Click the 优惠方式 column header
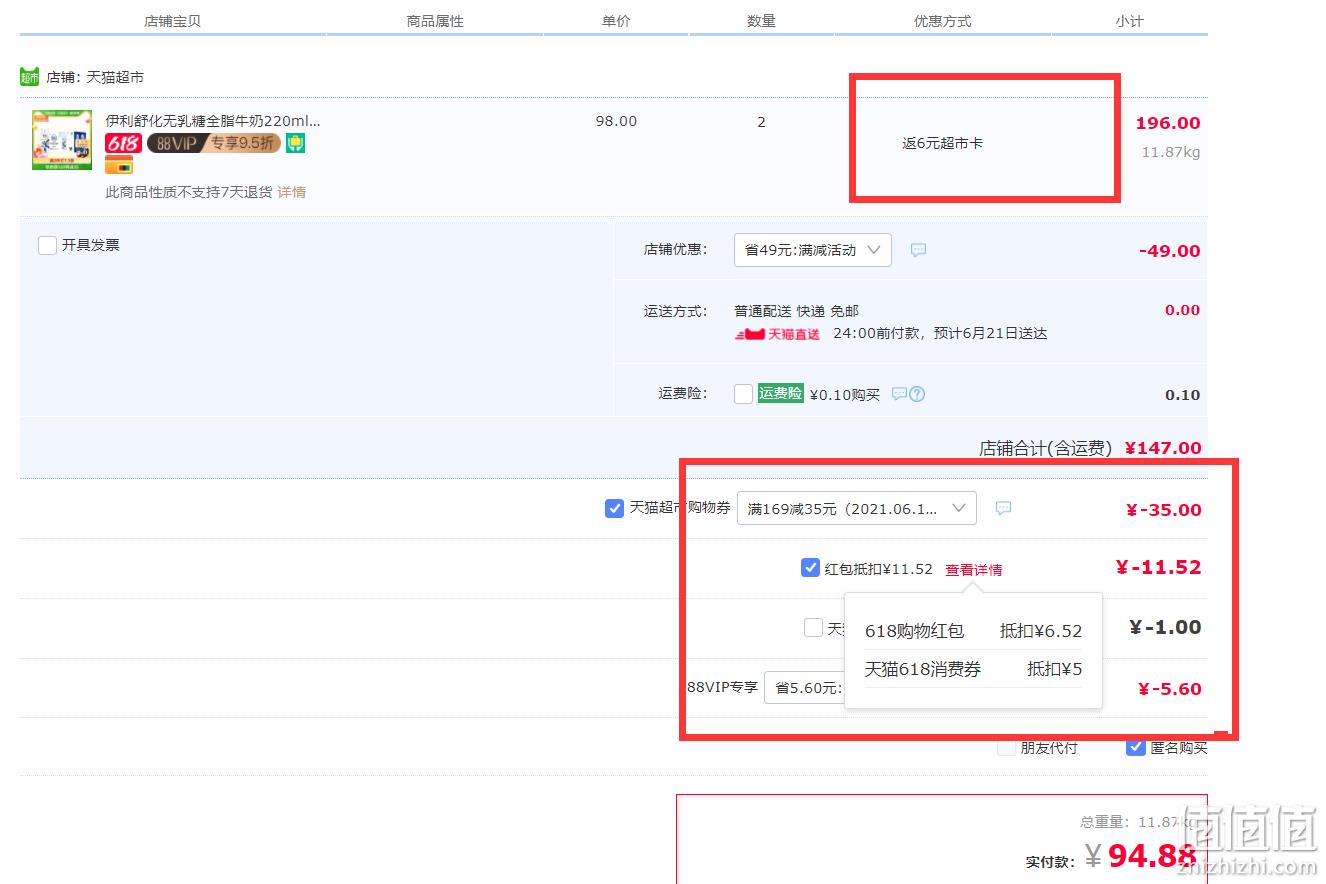Screen dimensions: 1326x884 pyautogui.click(x=942, y=21)
